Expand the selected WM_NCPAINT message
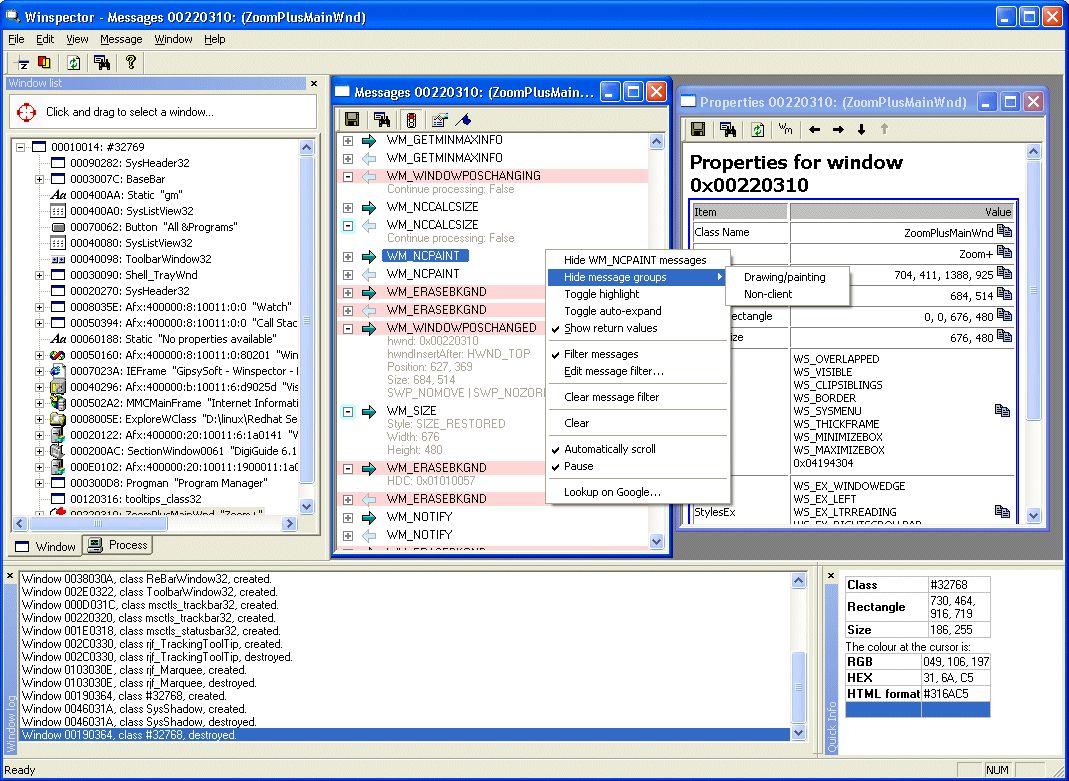Image resolution: width=1069 pixels, height=781 pixels. click(x=348, y=256)
